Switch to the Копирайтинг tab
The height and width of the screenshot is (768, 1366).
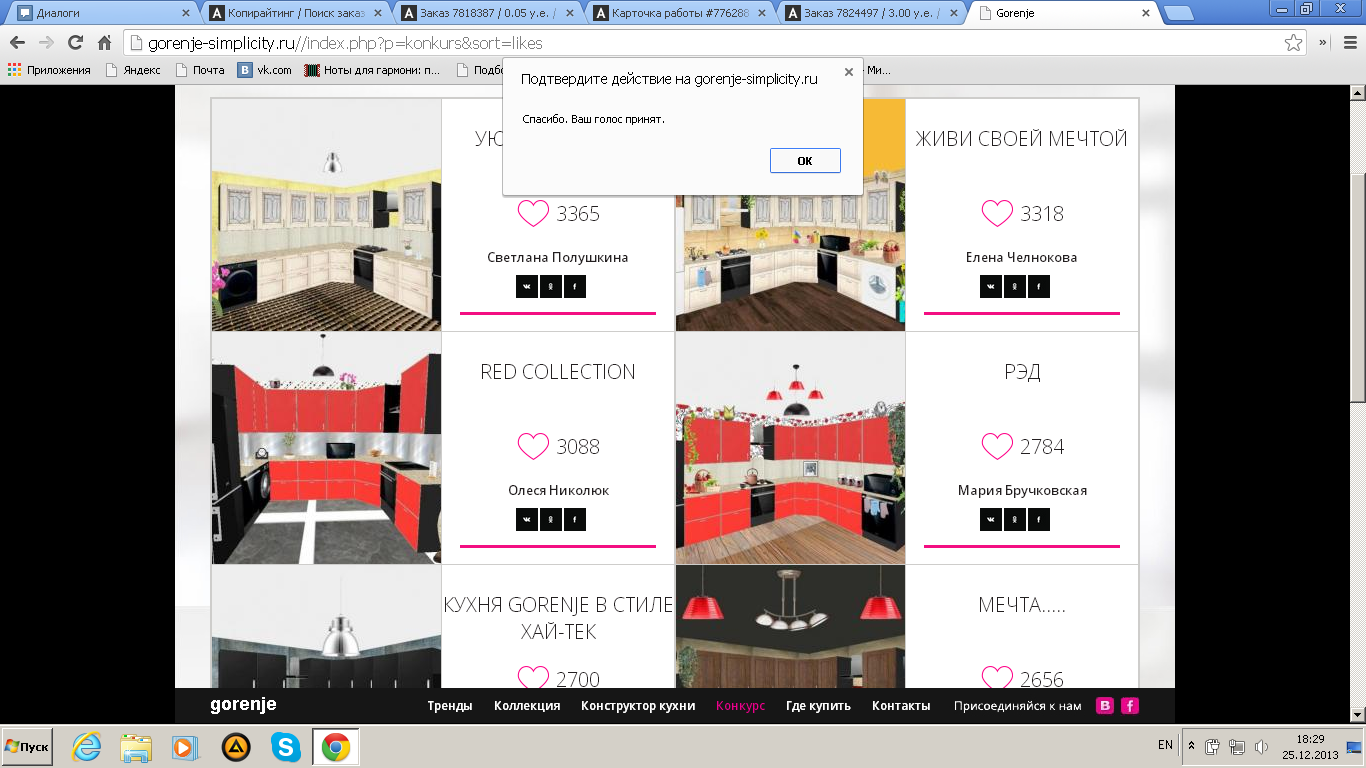296,13
